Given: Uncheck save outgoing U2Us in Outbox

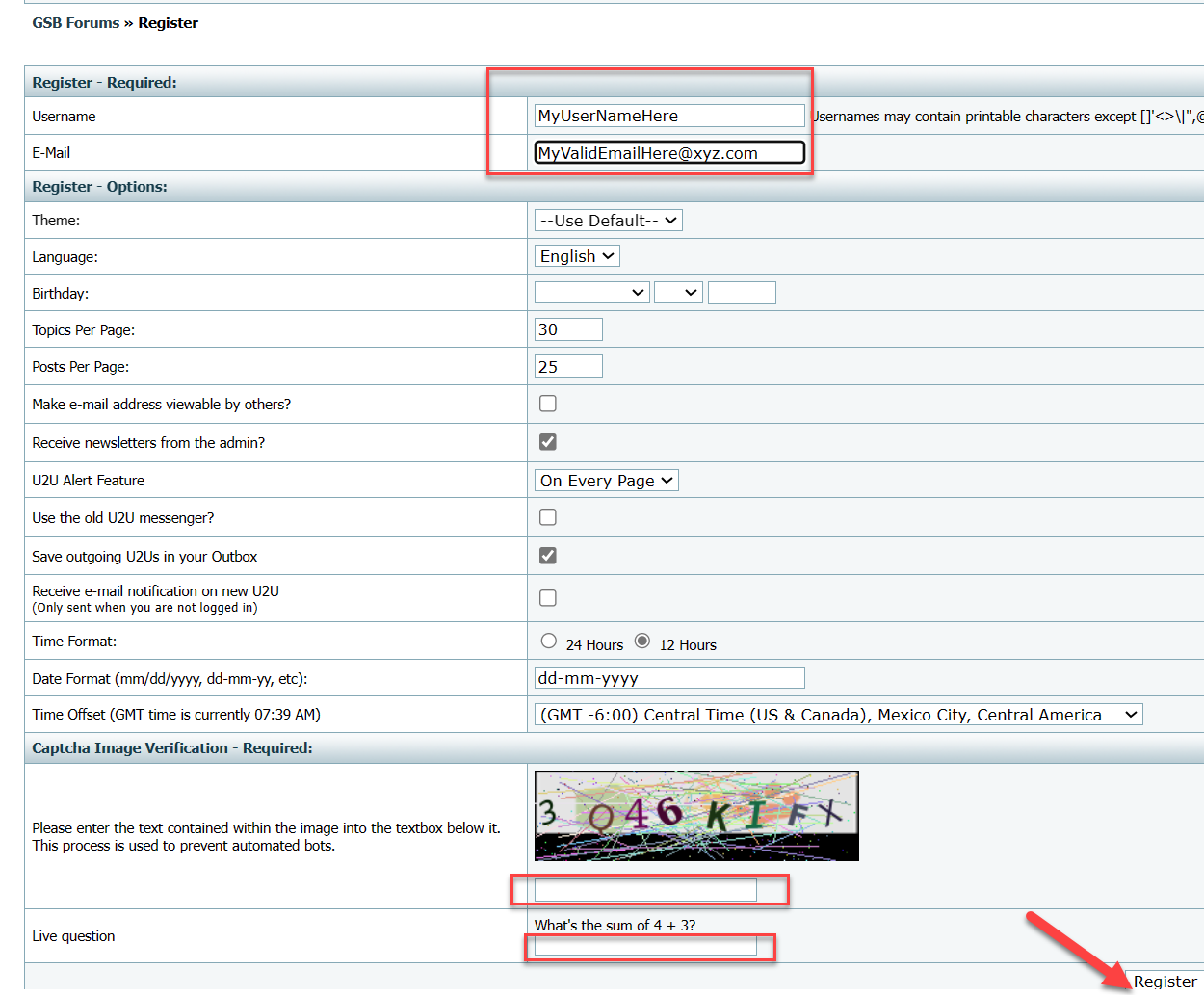Looking at the screenshot, I should point(548,556).
